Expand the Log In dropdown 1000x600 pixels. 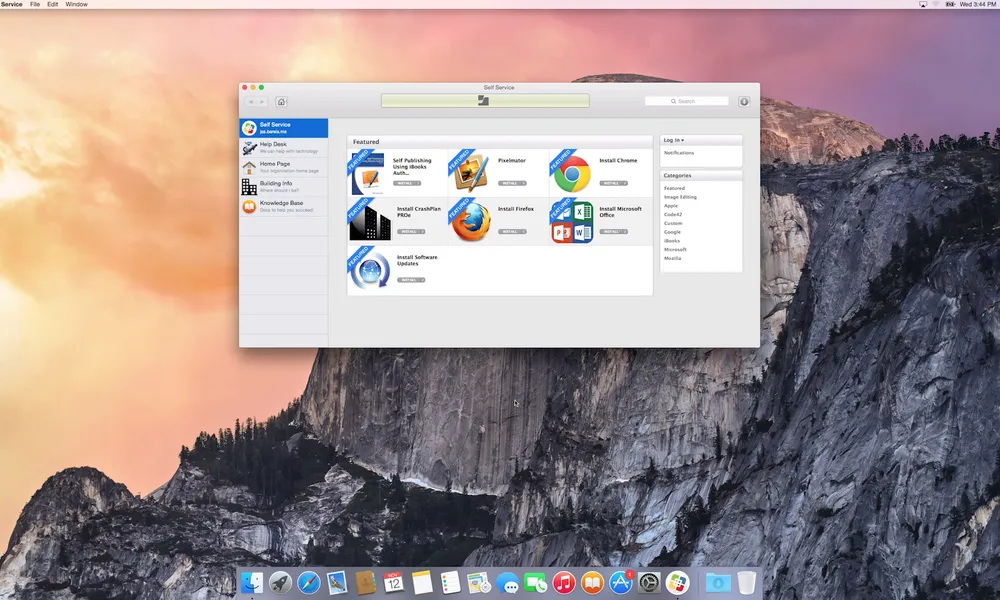(676, 139)
